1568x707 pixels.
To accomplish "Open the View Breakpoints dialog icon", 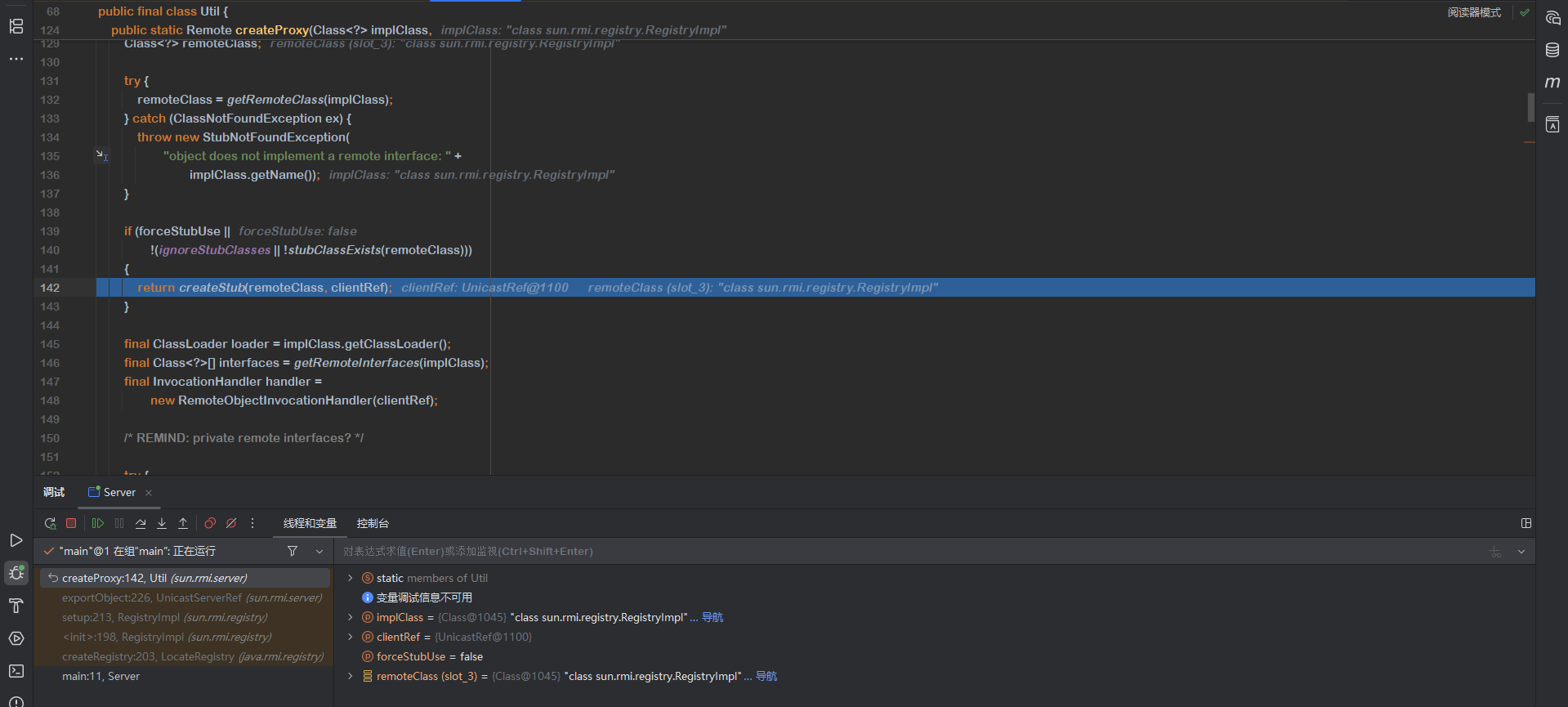I will coord(210,523).
